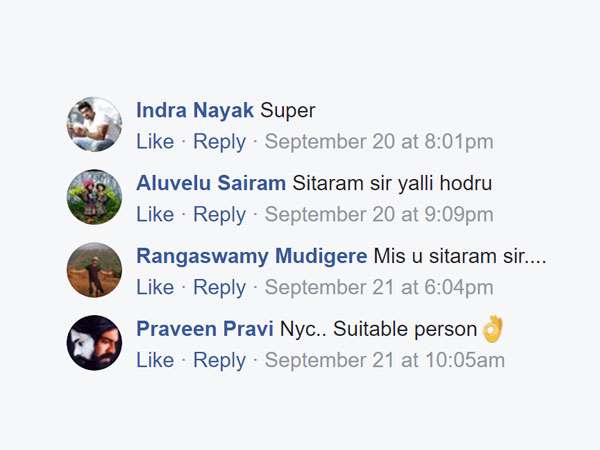600x450 pixels.
Task: Reply to Indra Nayak's comment
Action: click(219, 142)
